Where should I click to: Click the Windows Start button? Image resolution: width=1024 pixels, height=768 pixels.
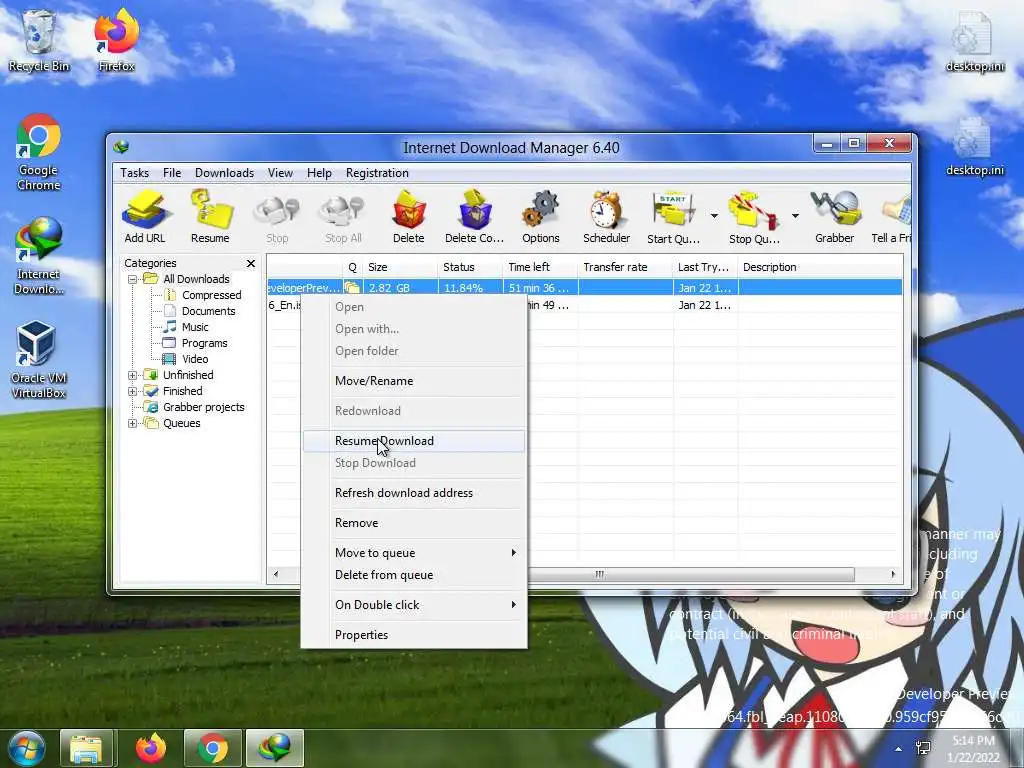(x=25, y=748)
